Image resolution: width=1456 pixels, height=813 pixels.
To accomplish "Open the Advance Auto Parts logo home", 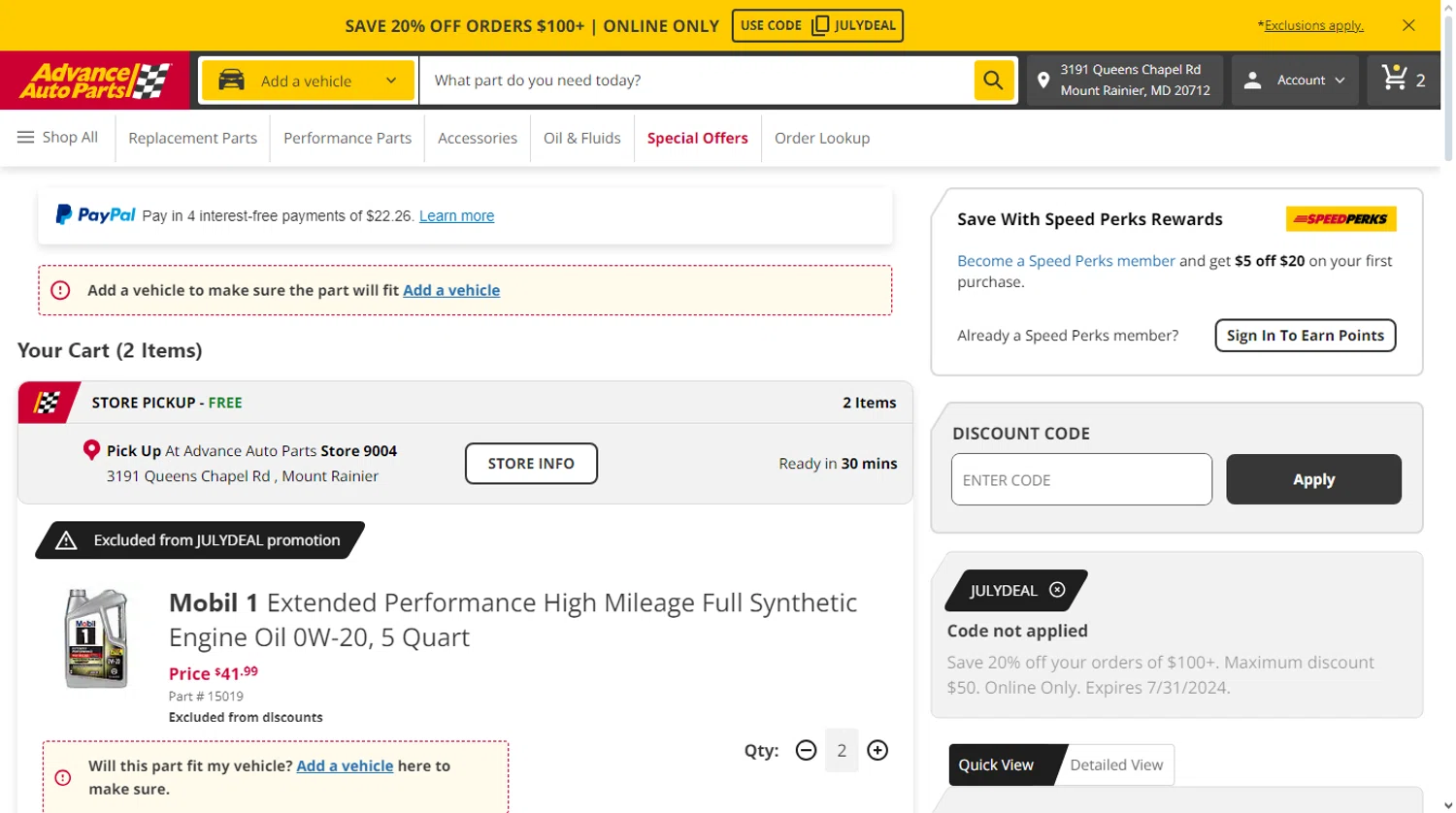I will pos(95,81).
